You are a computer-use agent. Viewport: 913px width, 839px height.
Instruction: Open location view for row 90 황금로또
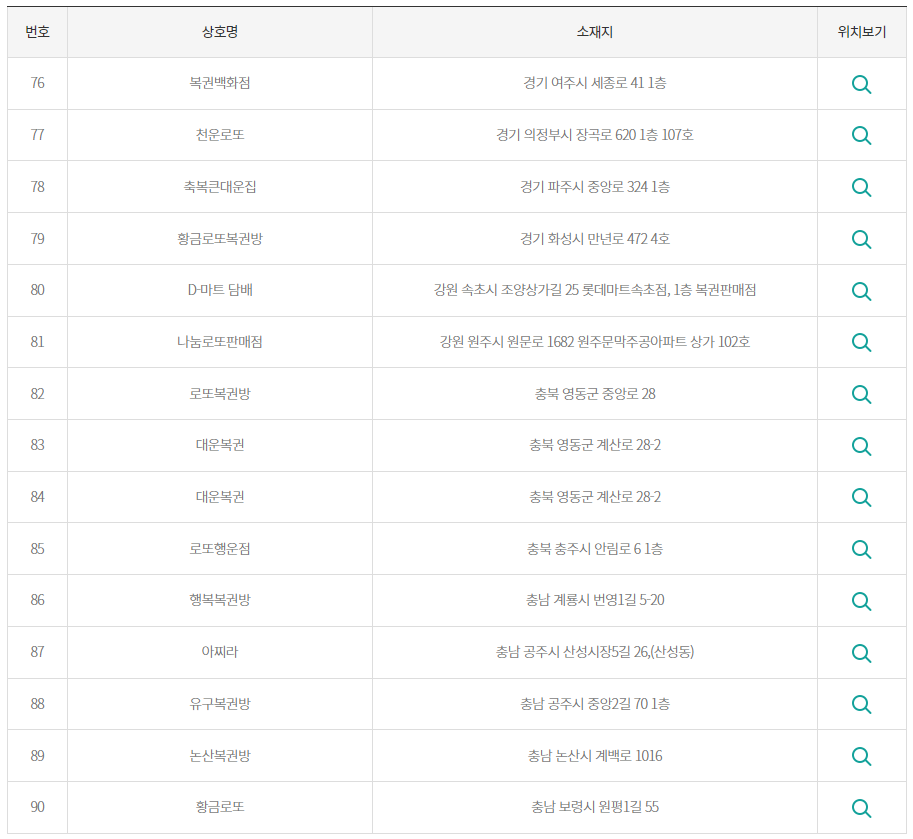click(861, 808)
